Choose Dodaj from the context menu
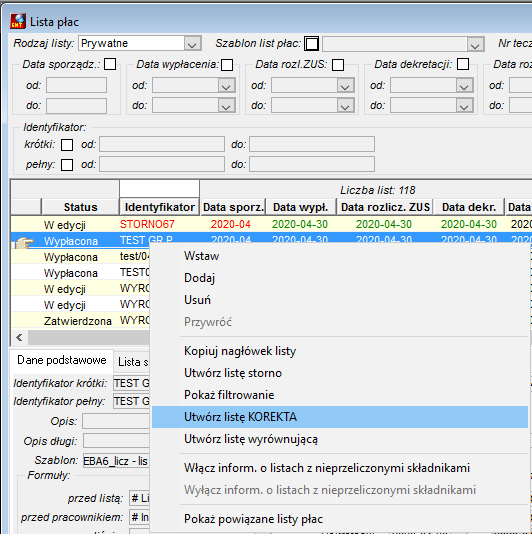 pos(340,278)
